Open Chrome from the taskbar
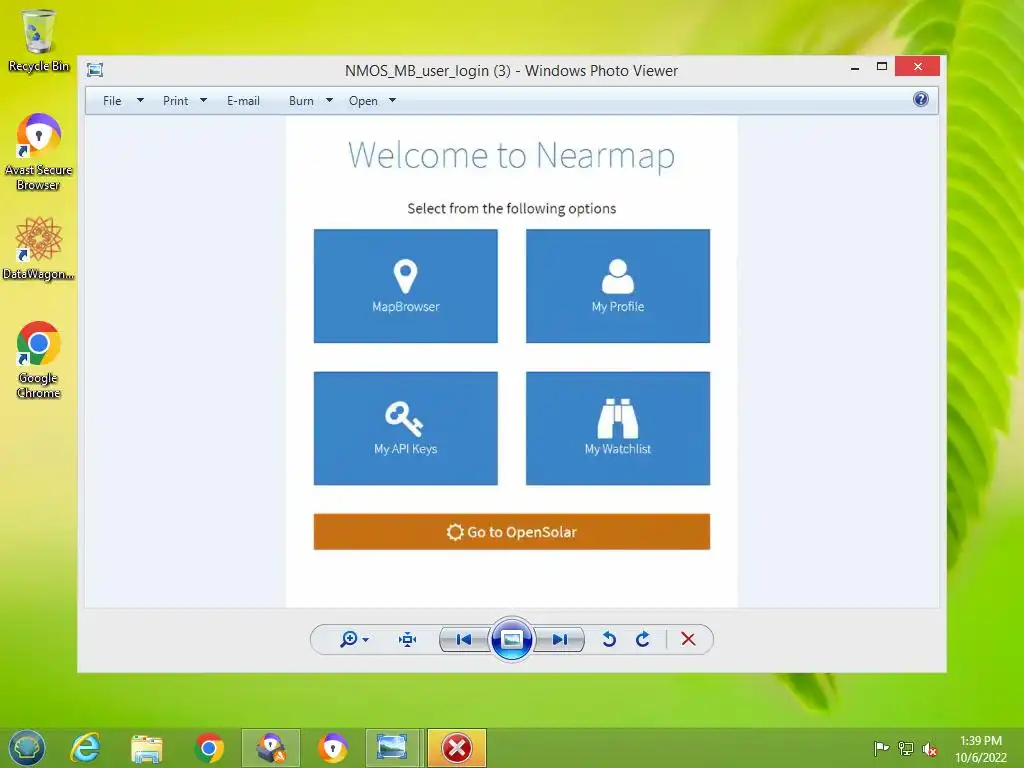 coord(209,748)
